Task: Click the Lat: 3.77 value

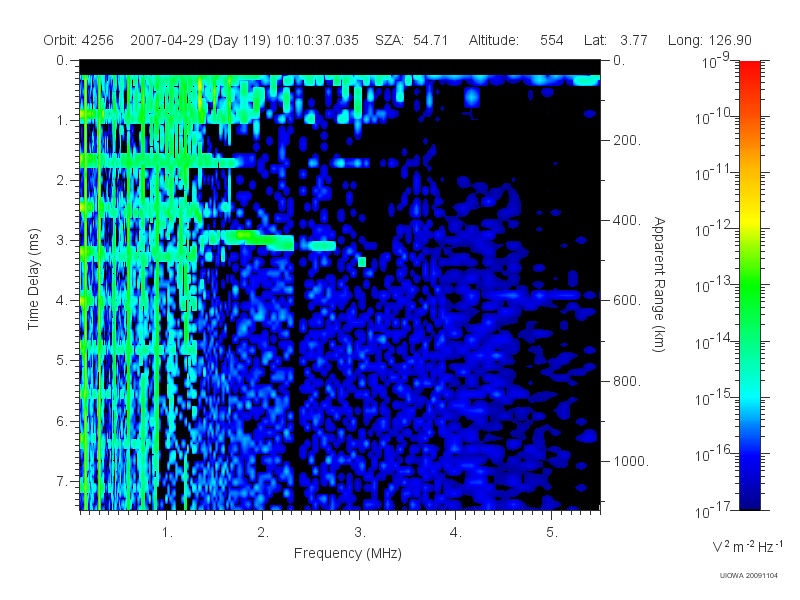Action: point(615,40)
